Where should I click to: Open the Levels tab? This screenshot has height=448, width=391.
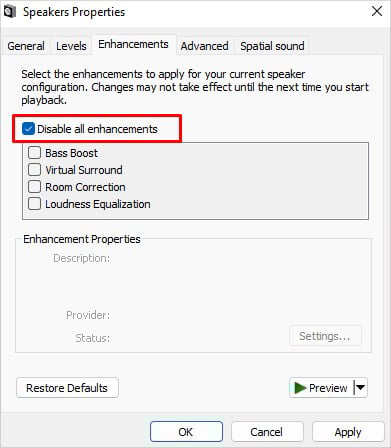coord(71,46)
